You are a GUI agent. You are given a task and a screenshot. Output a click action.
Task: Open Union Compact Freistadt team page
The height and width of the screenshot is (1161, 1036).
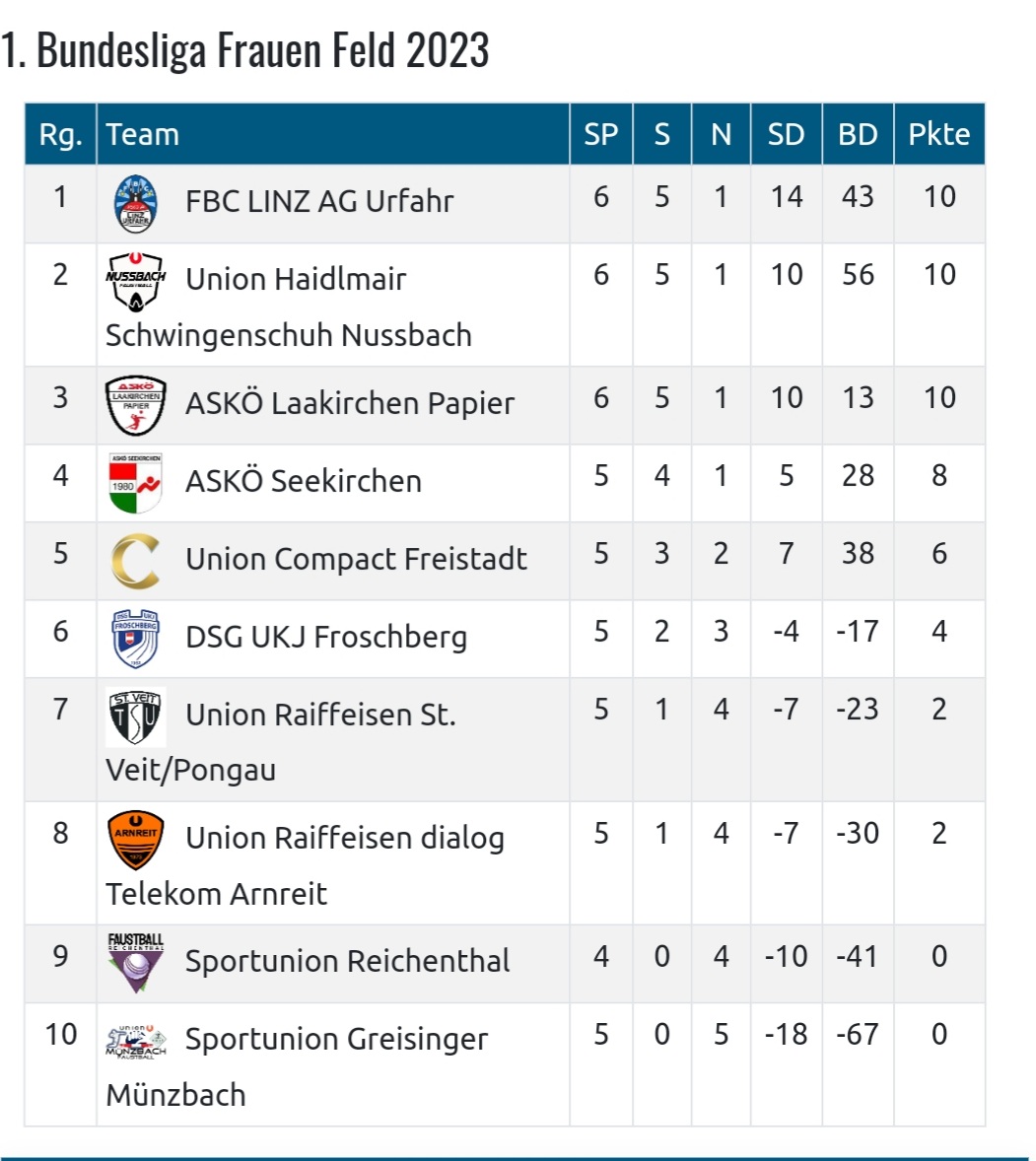[356, 559]
